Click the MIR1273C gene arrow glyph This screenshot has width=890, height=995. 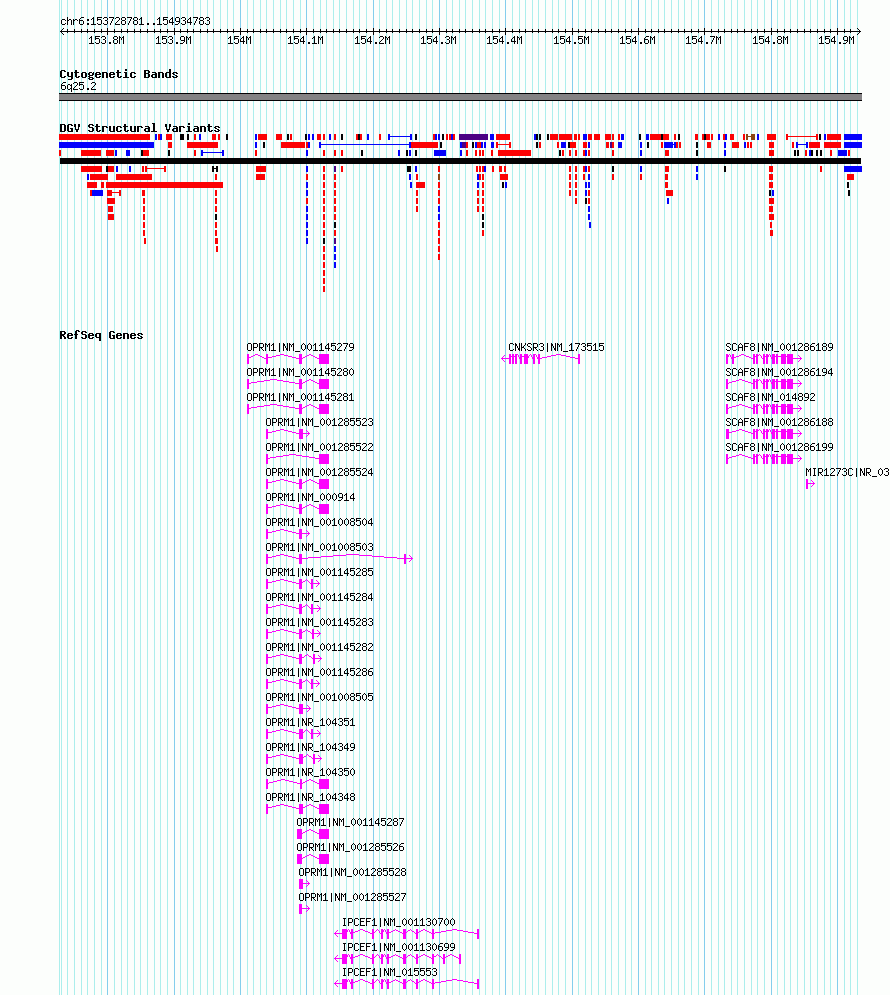pyautogui.click(x=810, y=484)
